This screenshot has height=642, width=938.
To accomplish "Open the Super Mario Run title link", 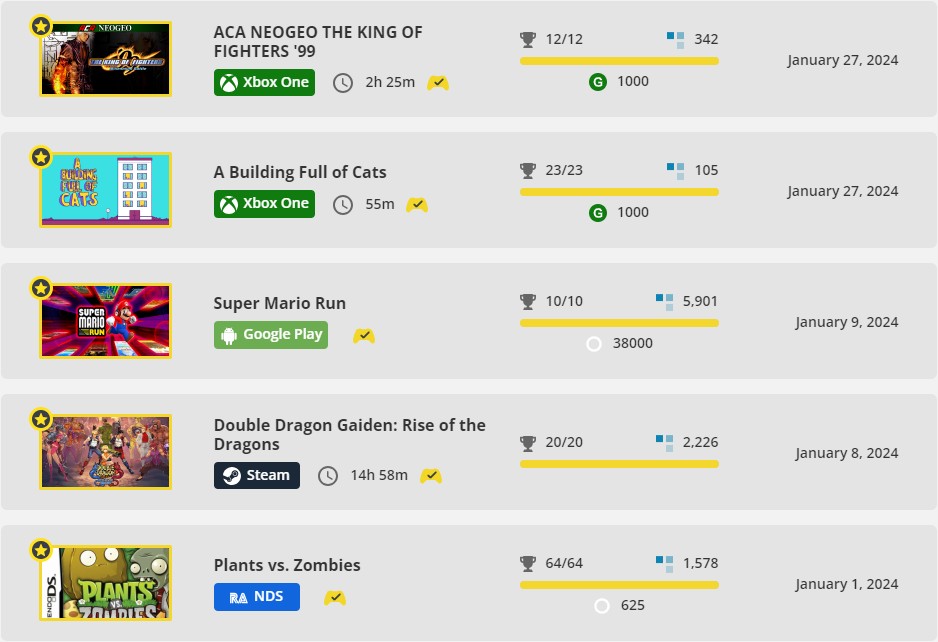I will 279,303.
